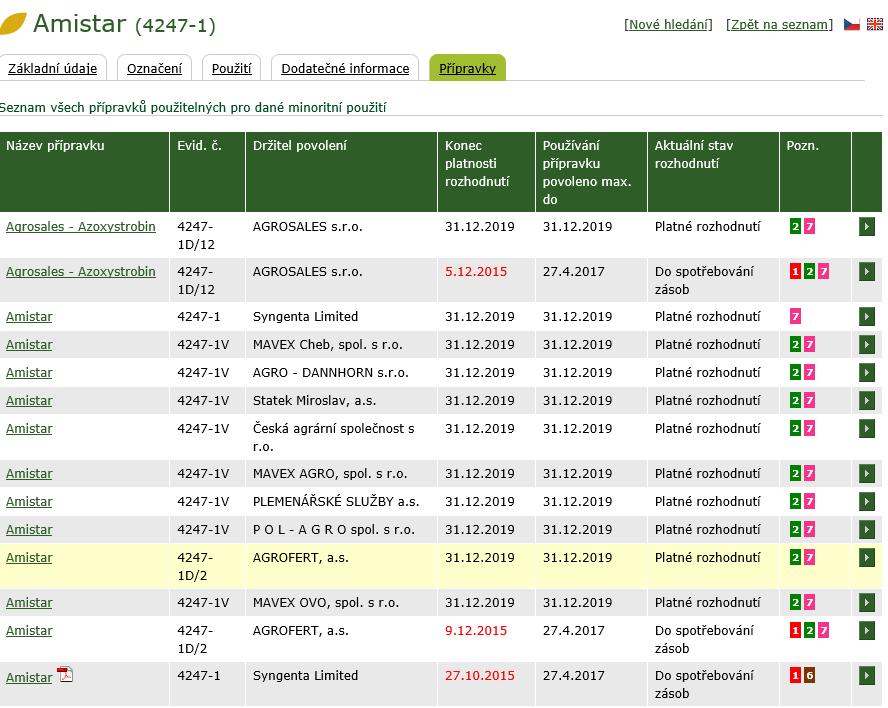This screenshot has height=708, width=888.
Task: Open the Amistar link in MAVEX OVO row
Action: click(29, 603)
